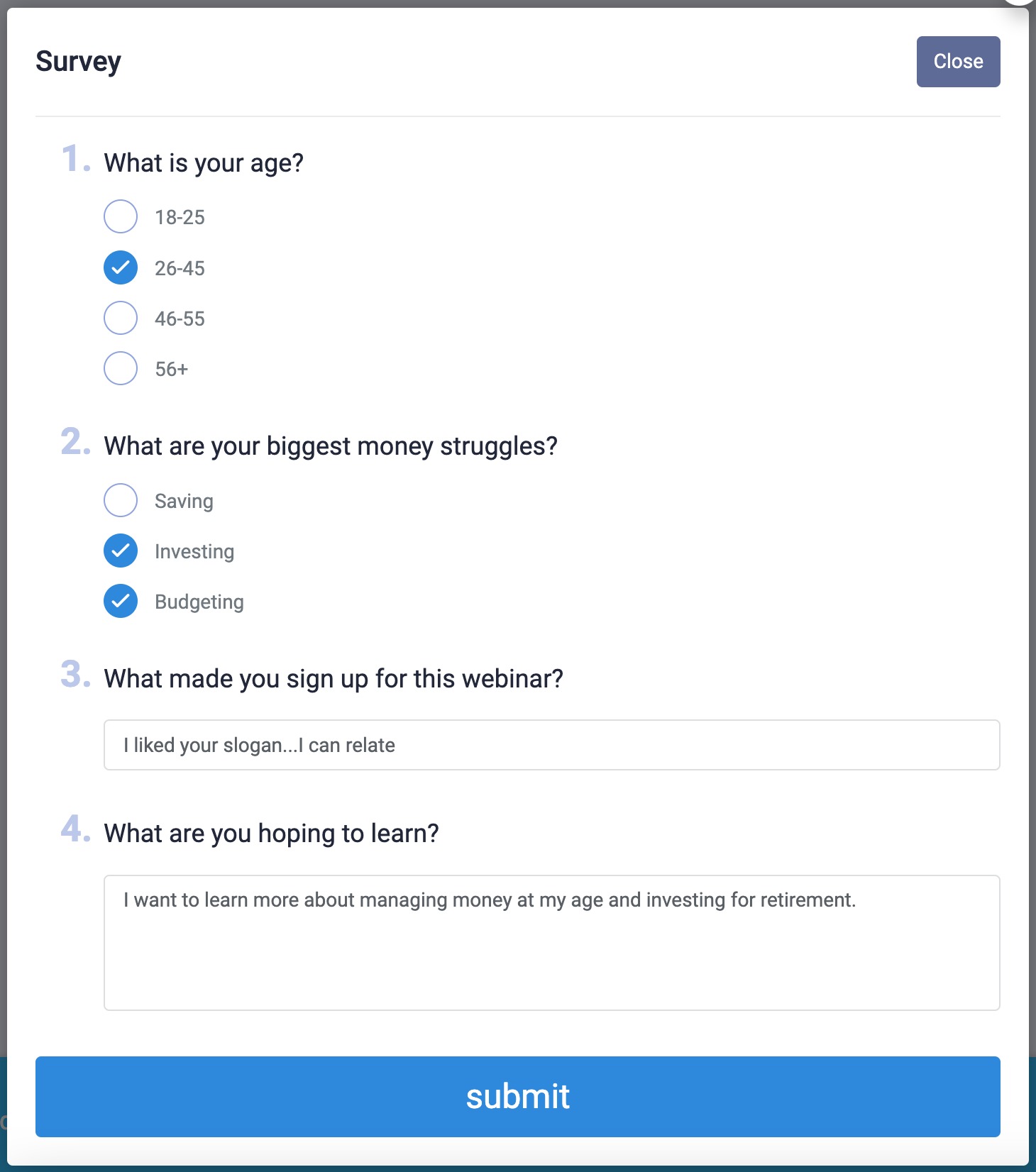This screenshot has width=1036, height=1172.
Task: Click the retirement answer text
Action: pos(490,899)
